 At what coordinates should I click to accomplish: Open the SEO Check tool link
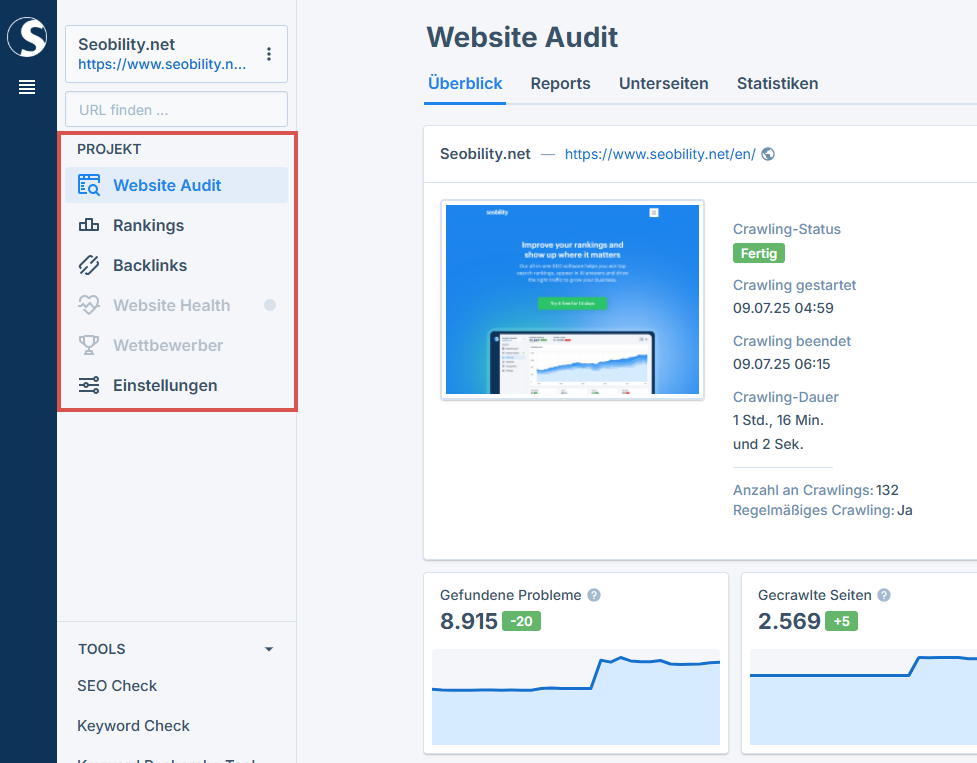[117, 686]
